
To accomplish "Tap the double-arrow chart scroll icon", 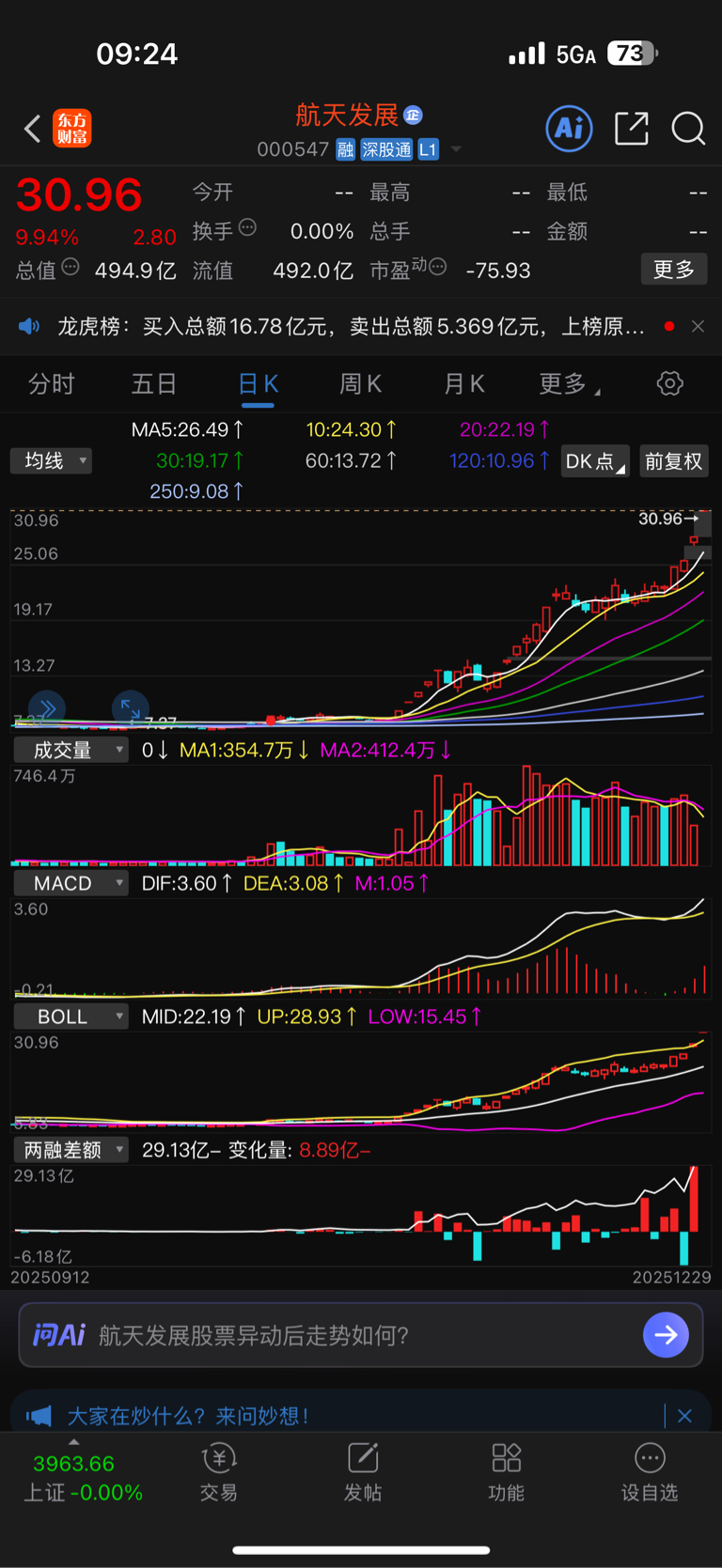I will click(47, 707).
